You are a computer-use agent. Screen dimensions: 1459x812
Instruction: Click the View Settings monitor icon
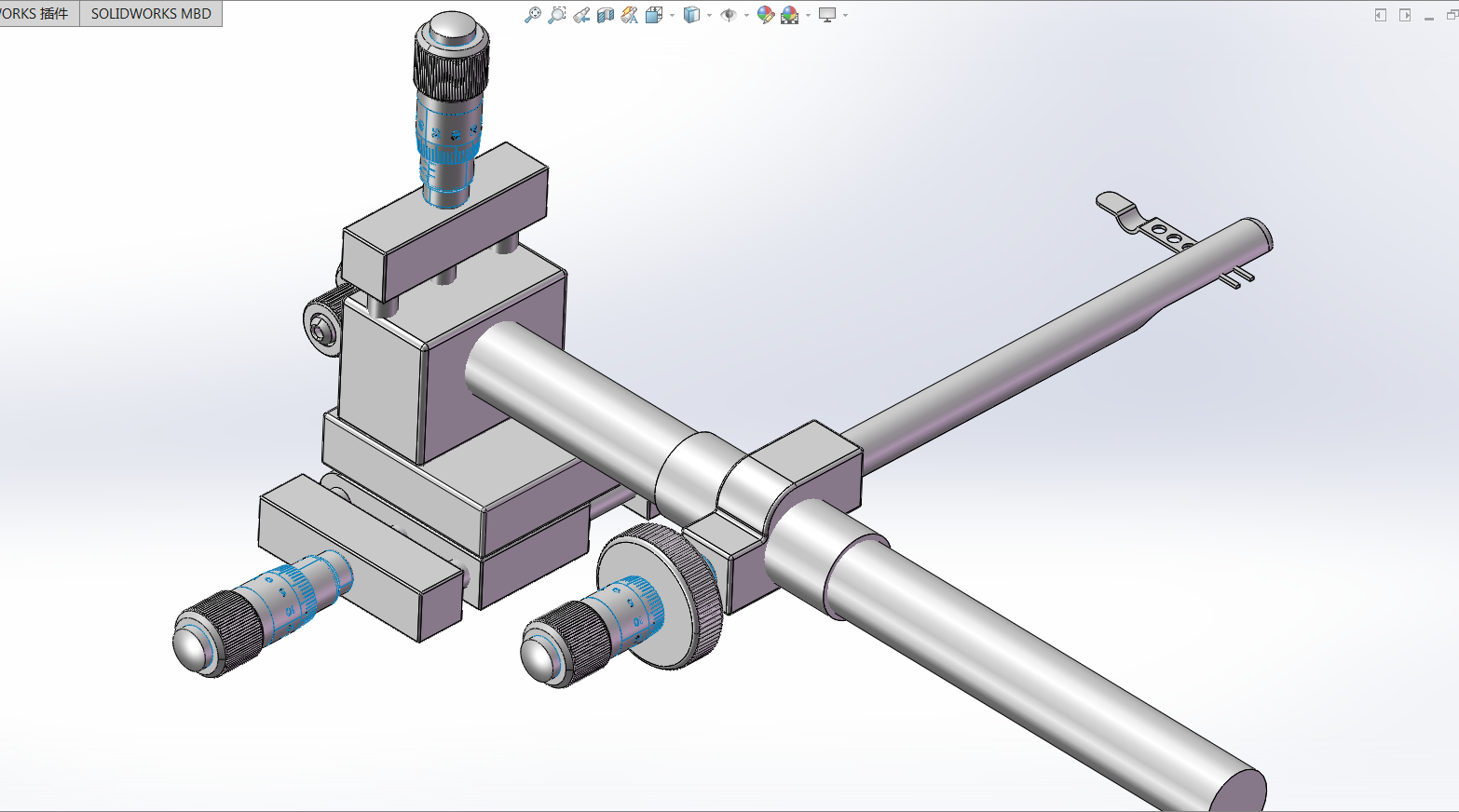(827, 15)
